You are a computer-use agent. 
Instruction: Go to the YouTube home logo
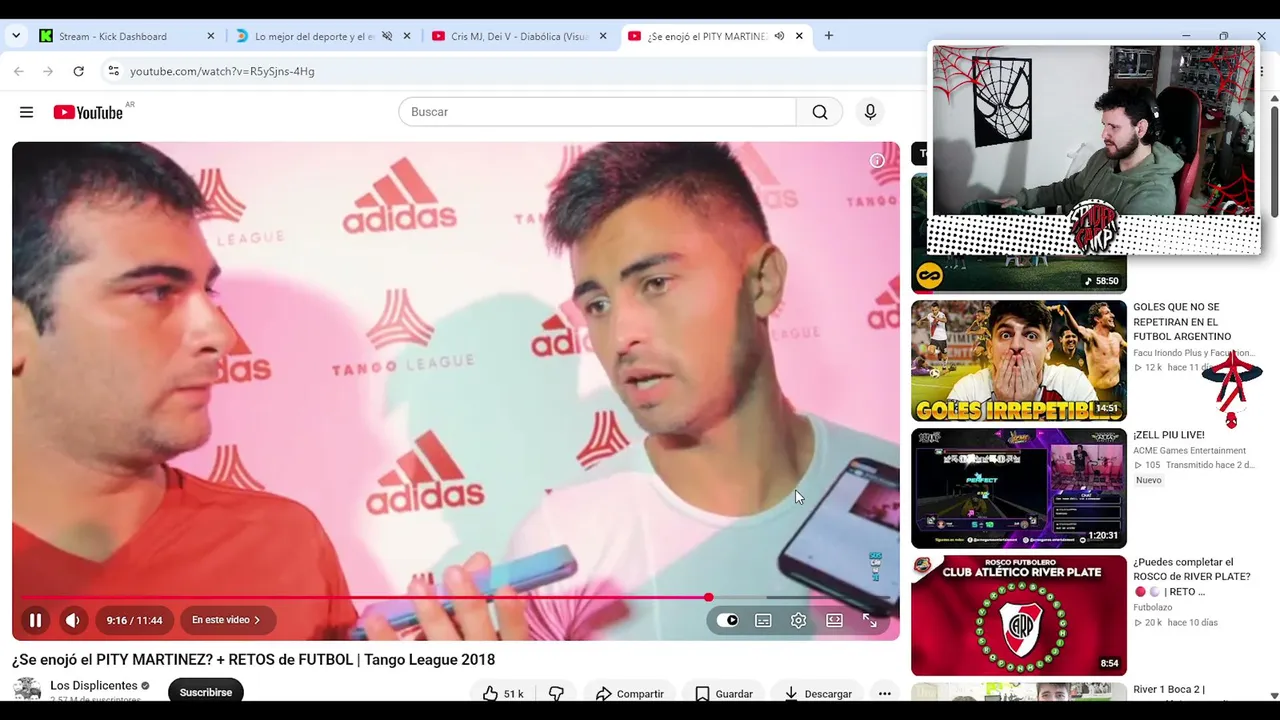pyautogui.click(x=88, y=112)
